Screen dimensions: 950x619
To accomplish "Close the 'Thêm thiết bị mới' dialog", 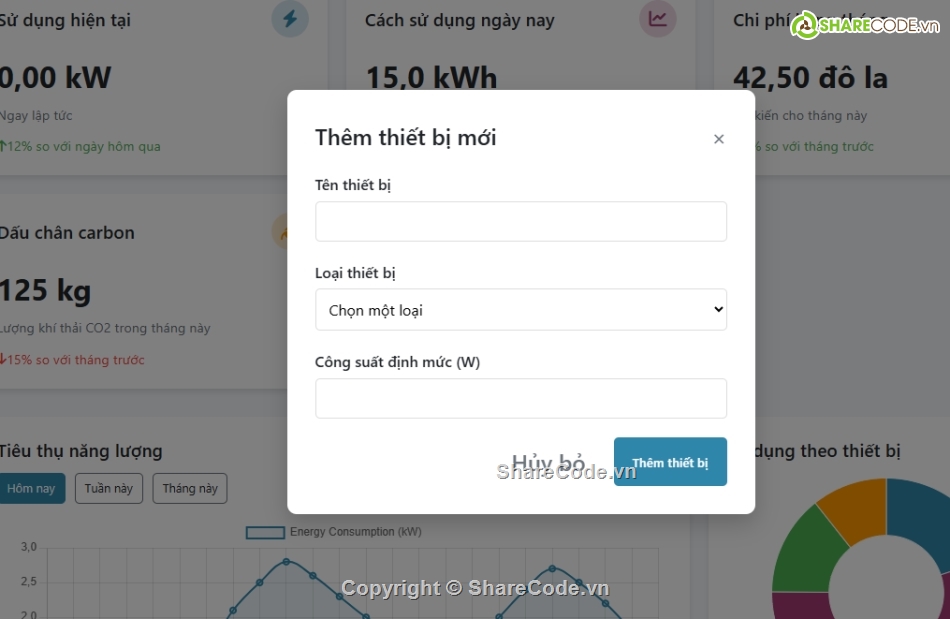I will (x=718, y=139).
